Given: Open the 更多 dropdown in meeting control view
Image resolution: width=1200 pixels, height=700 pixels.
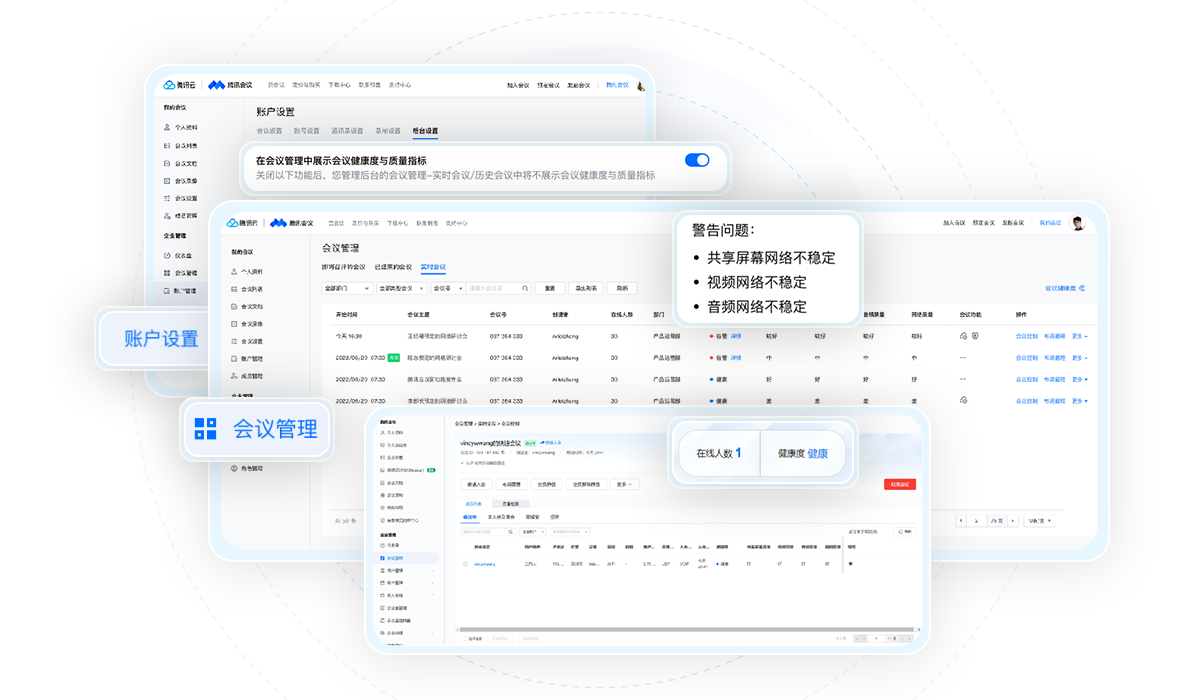Looking at the screenshot, I should 624,484.
